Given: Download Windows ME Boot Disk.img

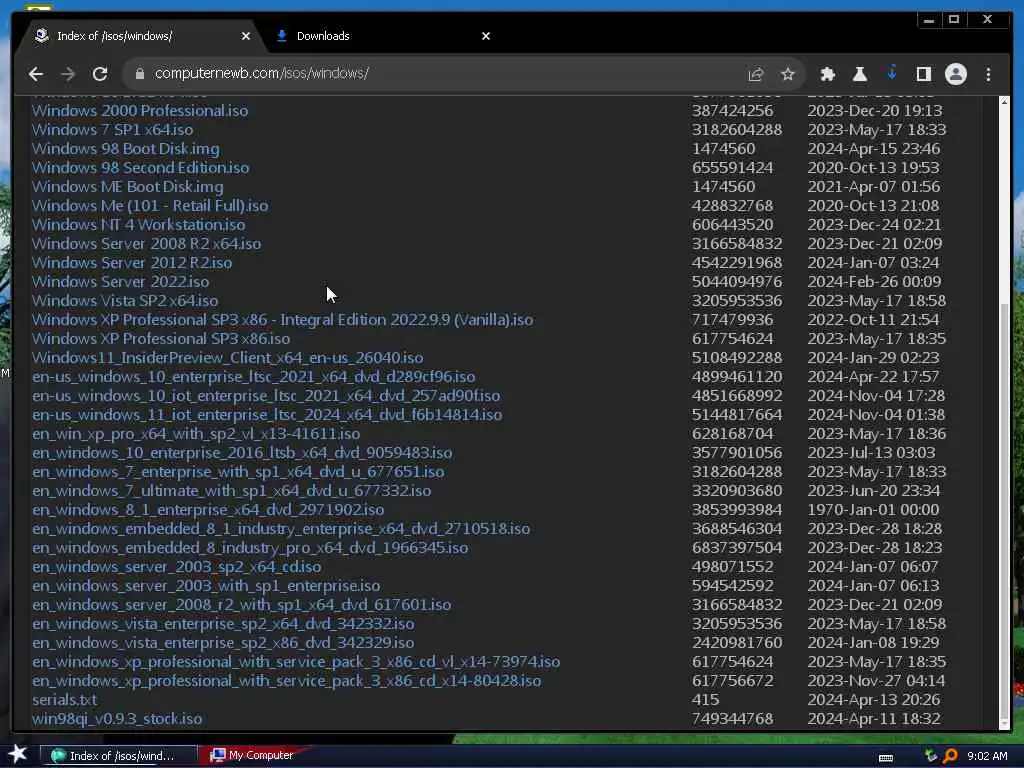Looking at the screenshot, I should pos(127,186).
